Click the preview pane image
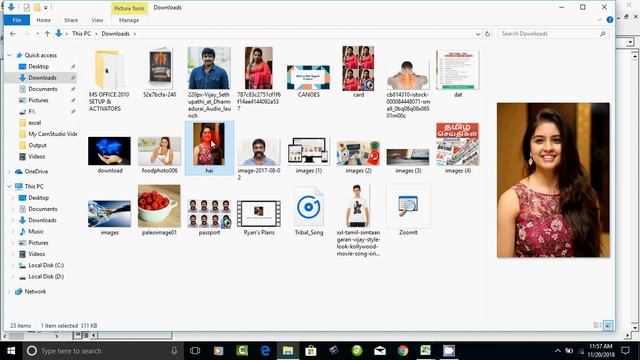 point(553,180)
